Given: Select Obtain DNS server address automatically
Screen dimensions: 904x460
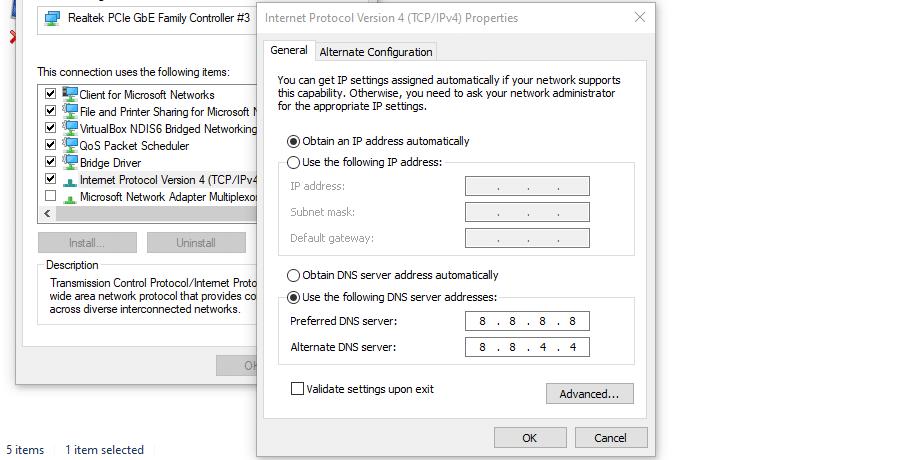Looking at the screenshot, I should coord(294,275).
